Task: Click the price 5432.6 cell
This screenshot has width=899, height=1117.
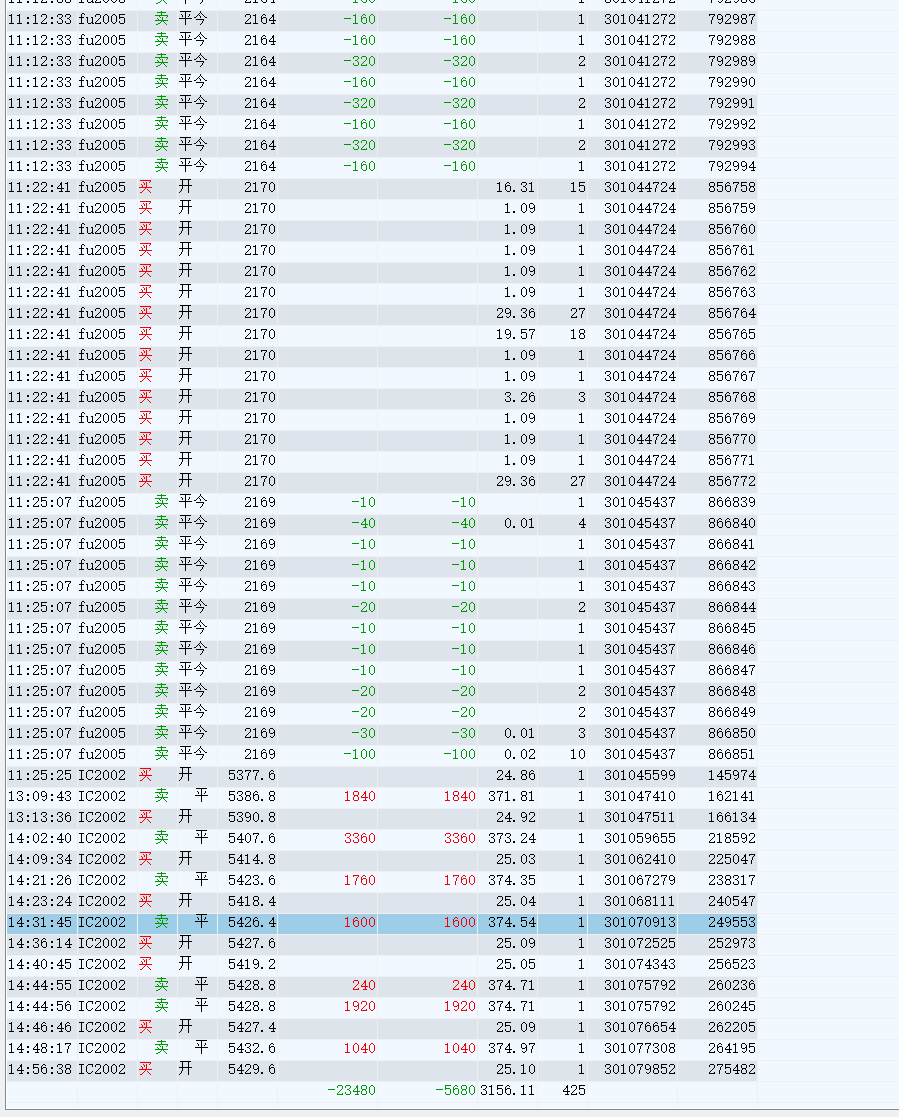Action: tap(252, 1048)
